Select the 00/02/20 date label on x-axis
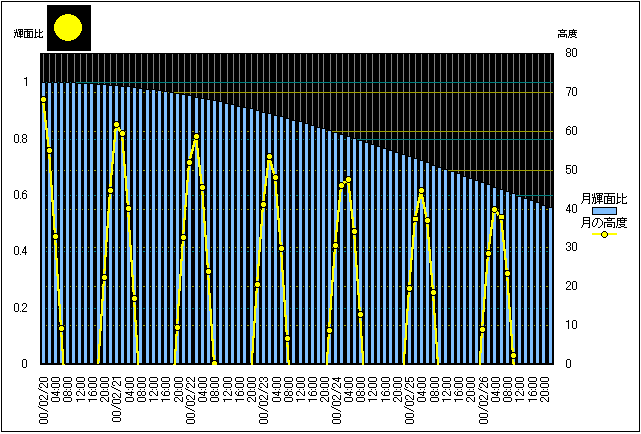Image resolution: width=641 pixels, height=434 pixels. coord(43,396)
